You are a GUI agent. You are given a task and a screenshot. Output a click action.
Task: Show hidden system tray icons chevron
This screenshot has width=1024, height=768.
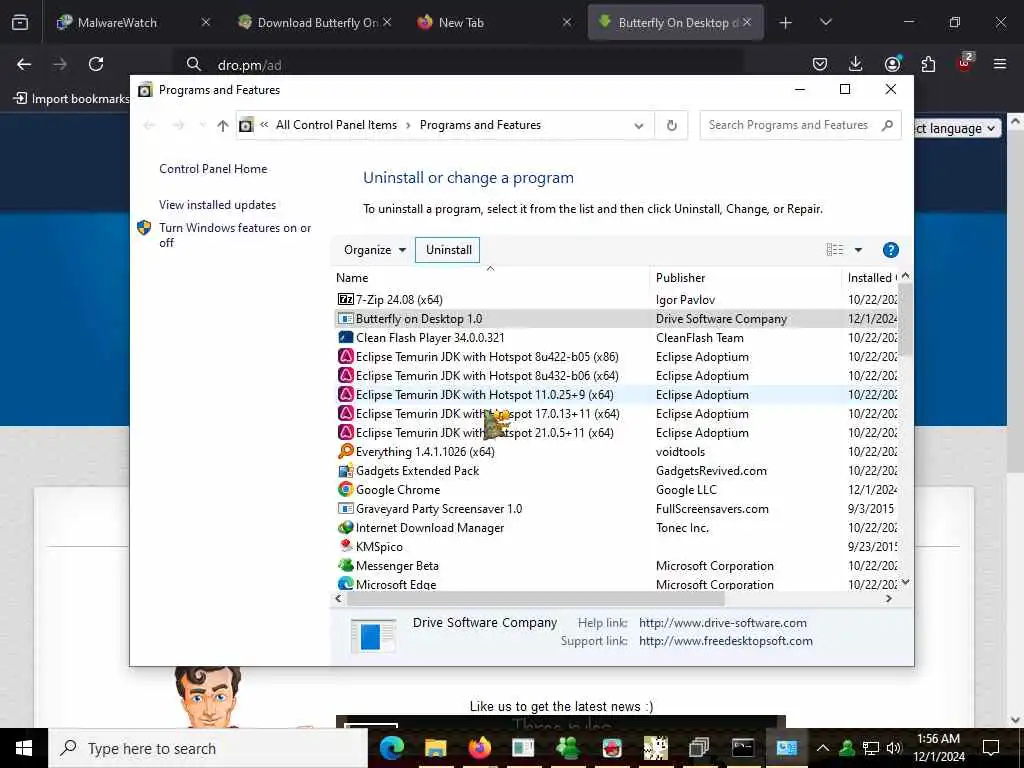[823, 748]
